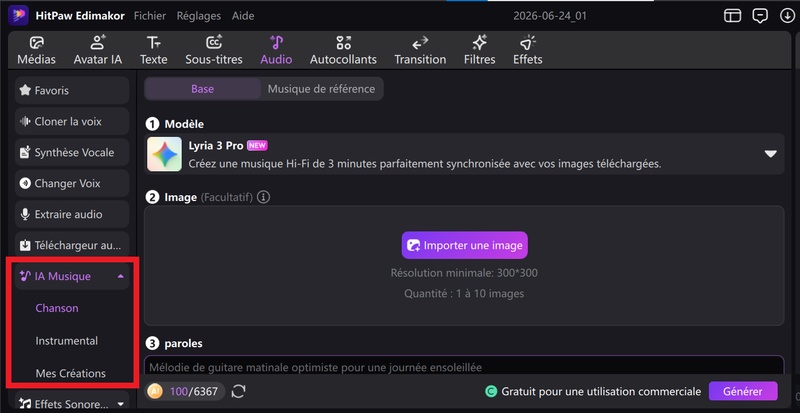Switch to the Base tab
The image size is (800, 413).
(x=203, y=89)
